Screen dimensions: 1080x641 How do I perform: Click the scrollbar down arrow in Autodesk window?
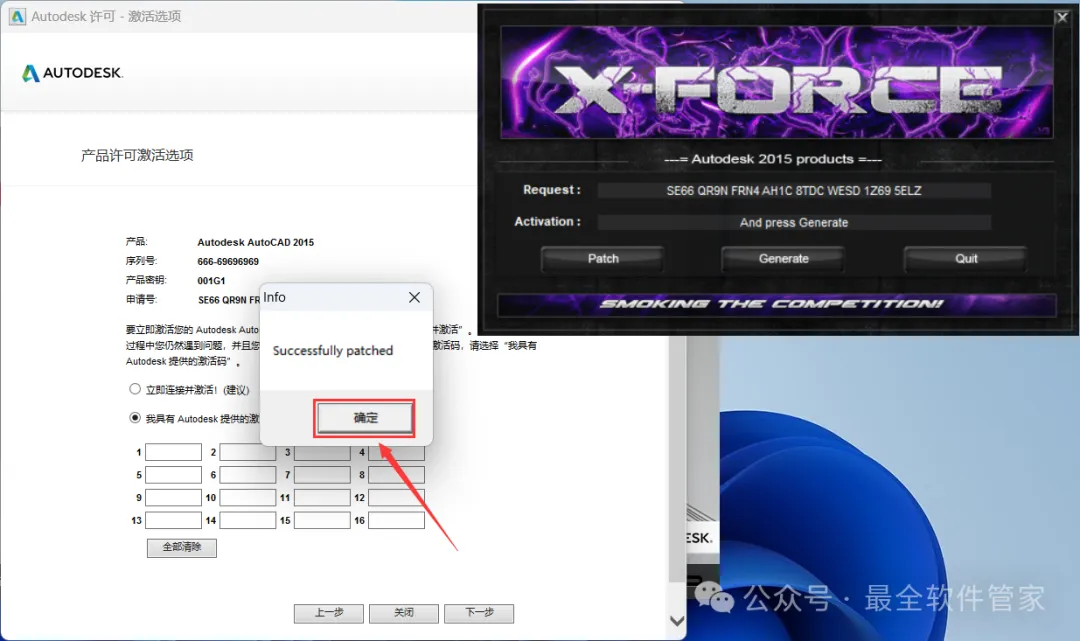(677, 621)
